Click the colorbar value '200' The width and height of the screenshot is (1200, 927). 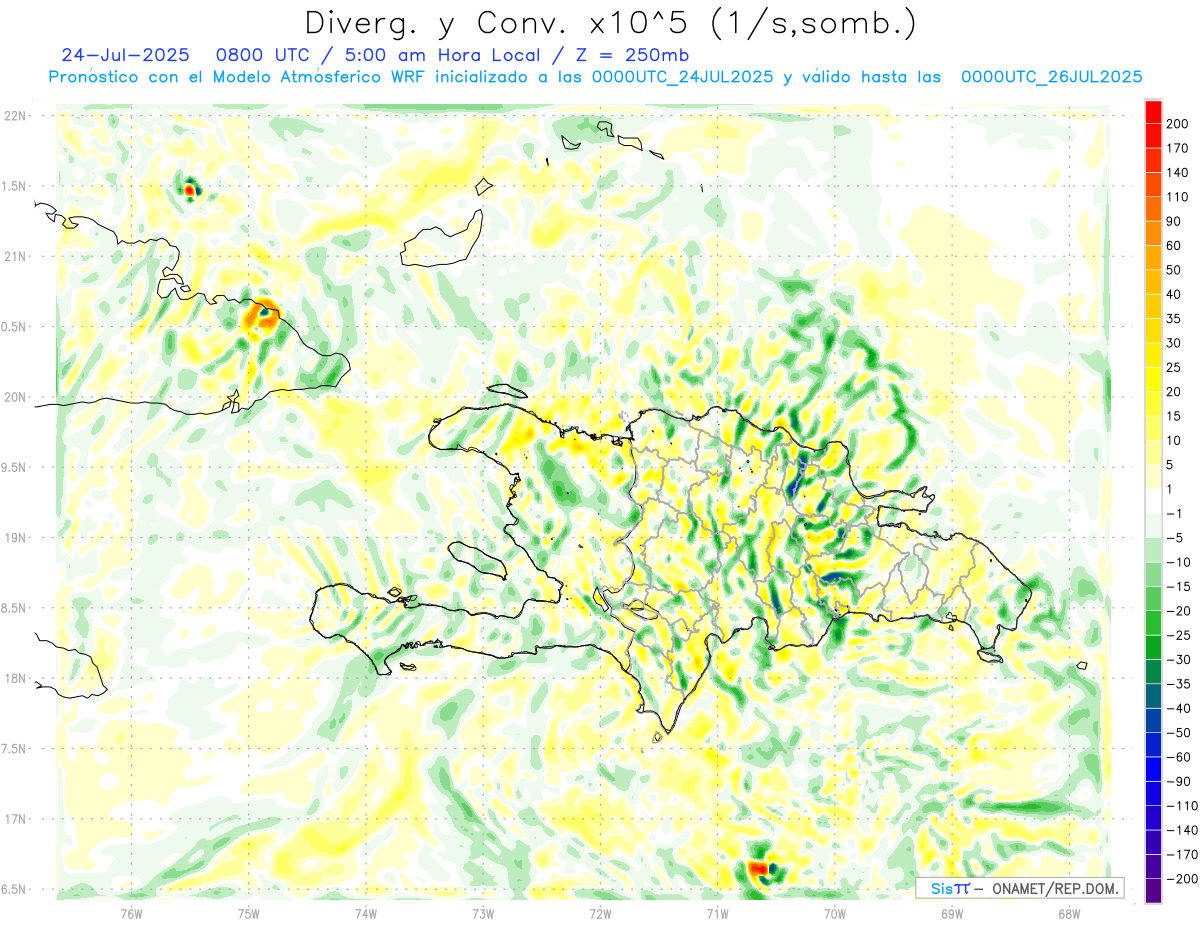1178,123
